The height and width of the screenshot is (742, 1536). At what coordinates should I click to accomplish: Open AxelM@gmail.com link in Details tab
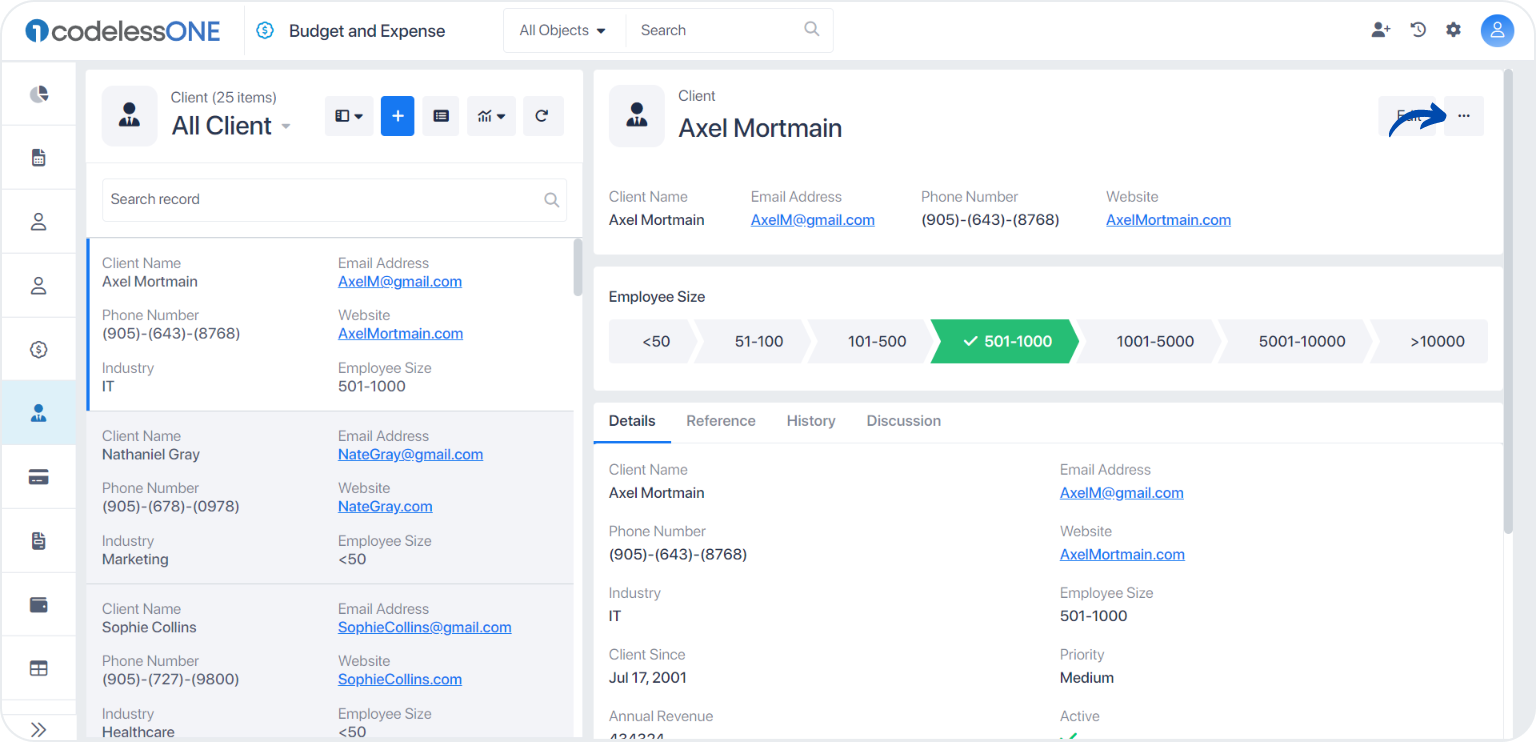coord(1122,493)
